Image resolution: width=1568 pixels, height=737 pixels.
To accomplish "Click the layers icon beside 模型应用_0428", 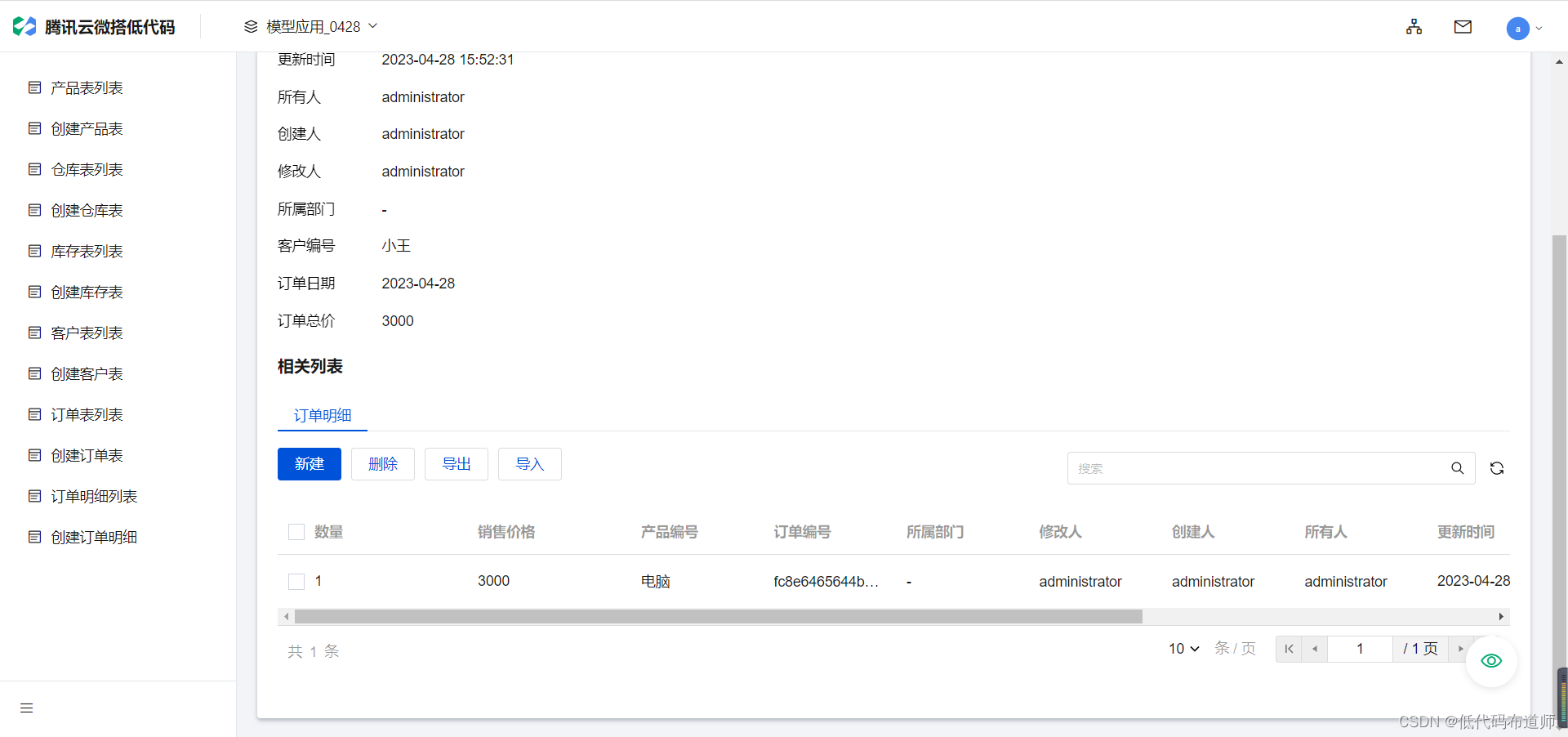I will coord(251,27).
